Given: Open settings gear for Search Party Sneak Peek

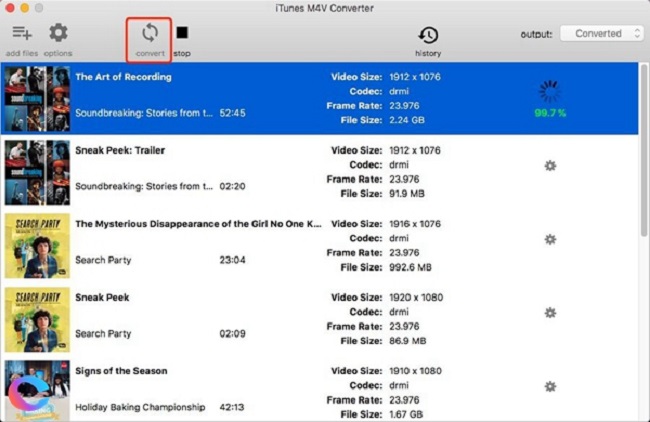Looking at the screenshot, I should point(550,313).
